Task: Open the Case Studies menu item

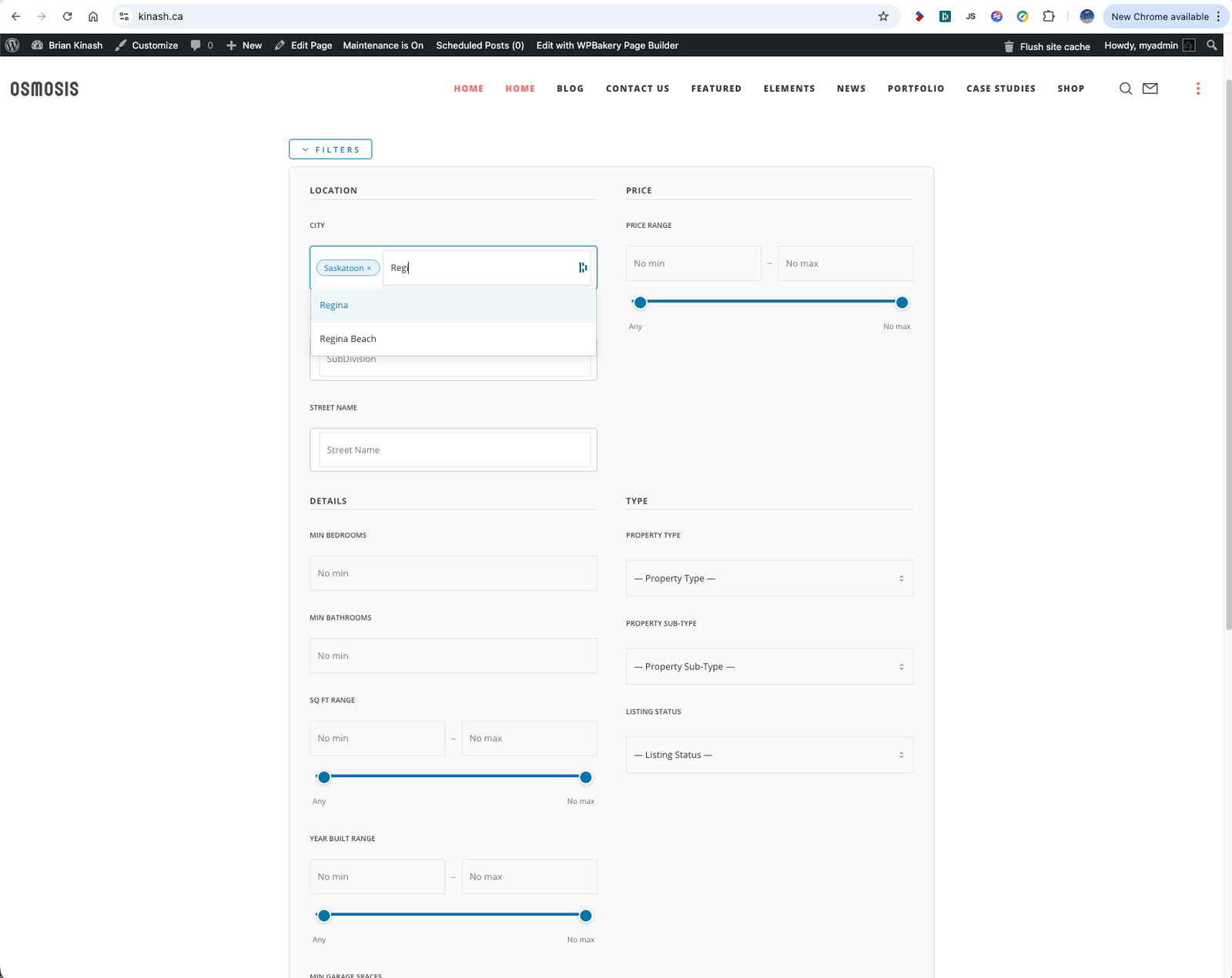Action: pos(1000,89)
